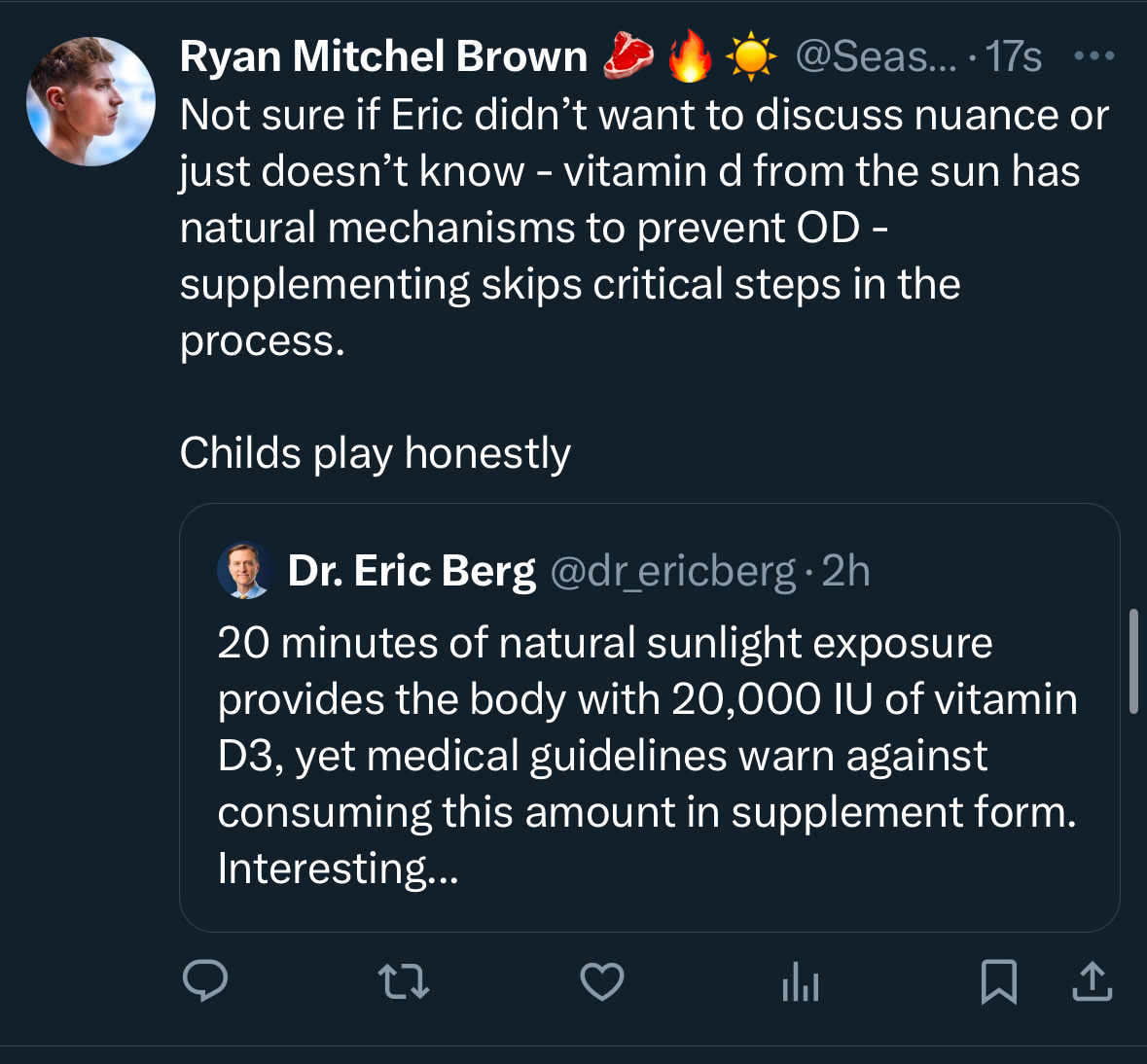Click the @dr_ericberg handle
This screenshot has width=1147, height=1064.
[x=676, y=571]
